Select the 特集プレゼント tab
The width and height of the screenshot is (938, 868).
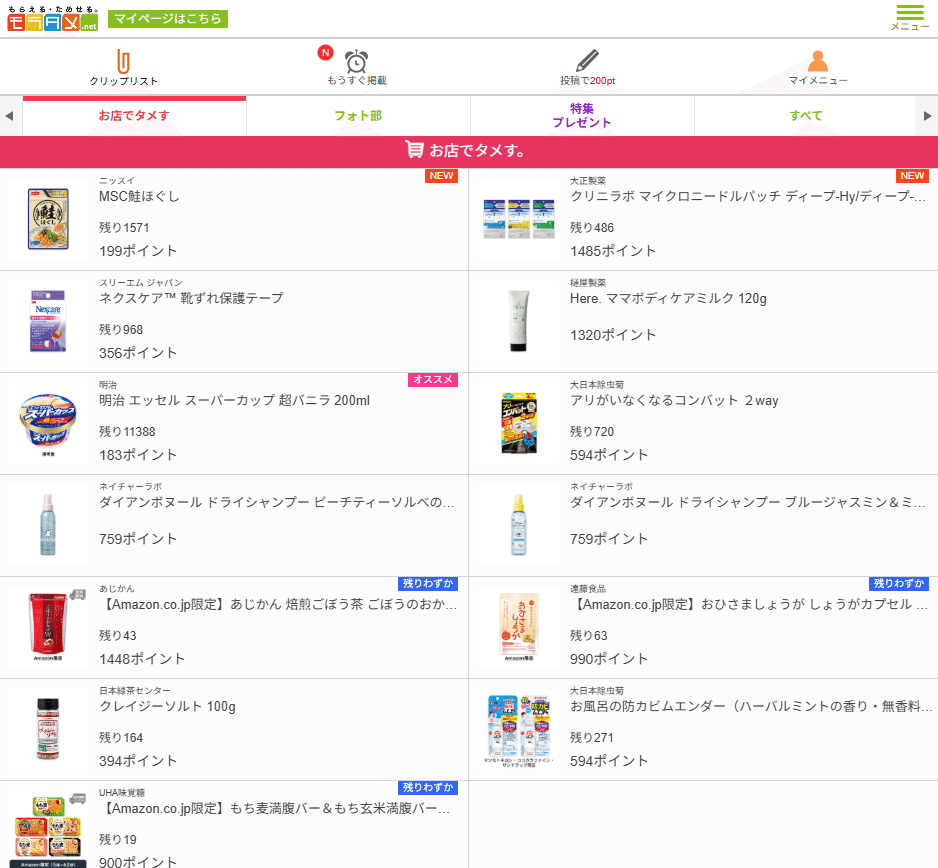[582, 115]
